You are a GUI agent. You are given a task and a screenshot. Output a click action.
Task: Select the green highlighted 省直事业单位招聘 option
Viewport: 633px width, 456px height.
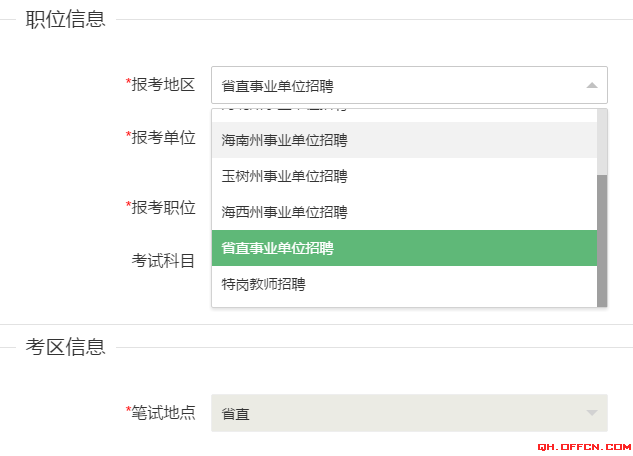pyautogui.click(x=404, y=248)
